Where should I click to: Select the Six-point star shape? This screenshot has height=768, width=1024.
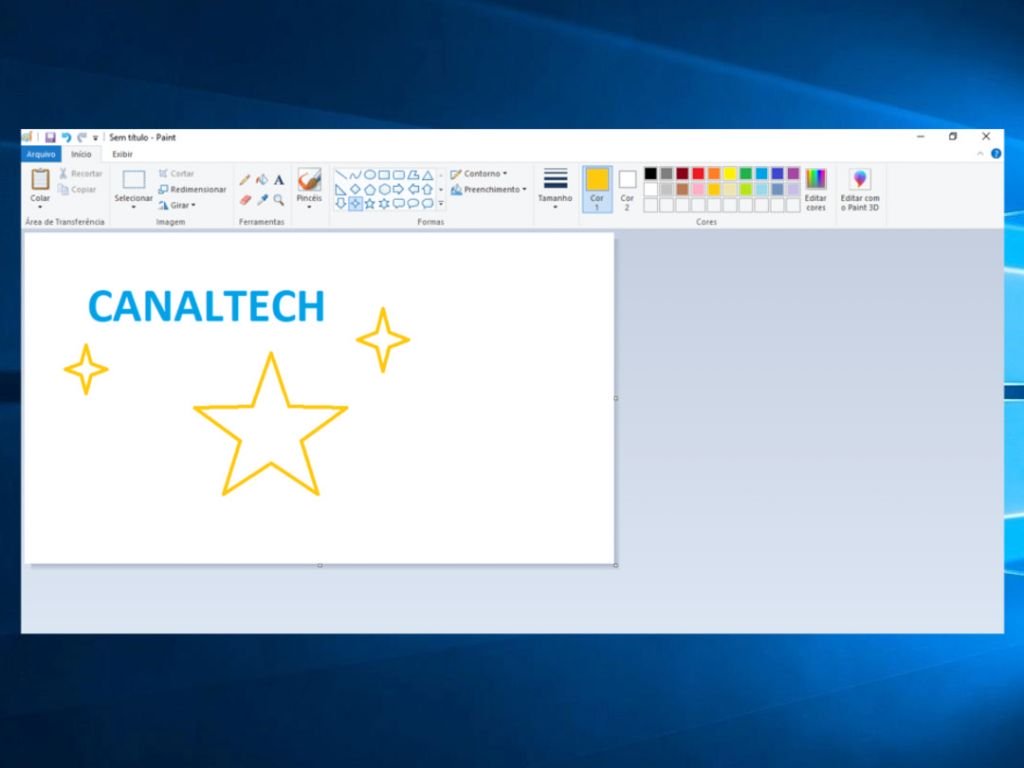coord(384,204)
